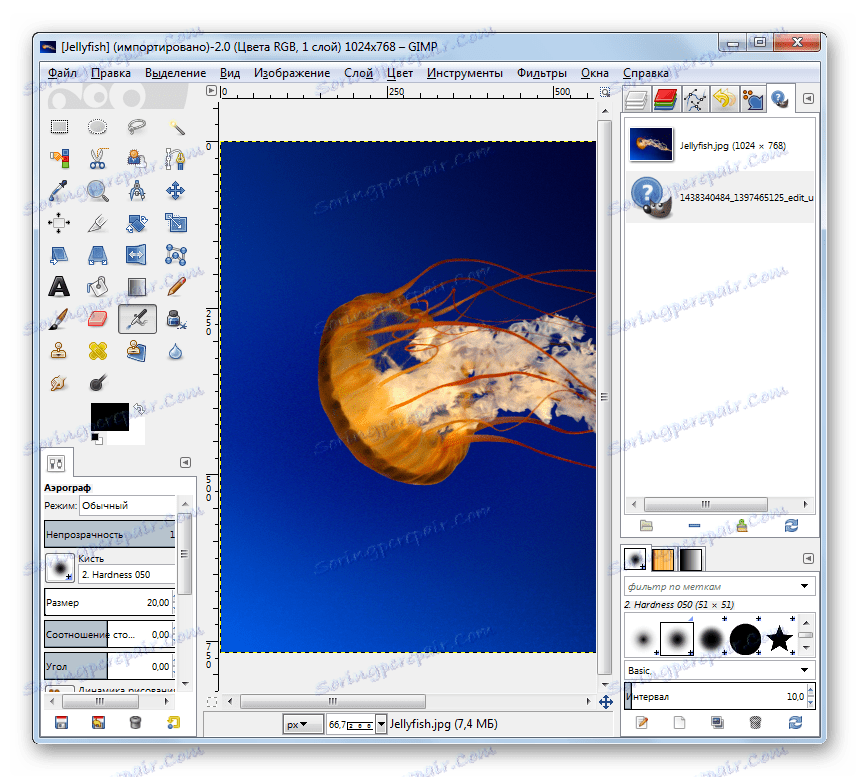Pick the star-shaped brush thumbnail
The image size is (860, 777).
click(779, 639)
